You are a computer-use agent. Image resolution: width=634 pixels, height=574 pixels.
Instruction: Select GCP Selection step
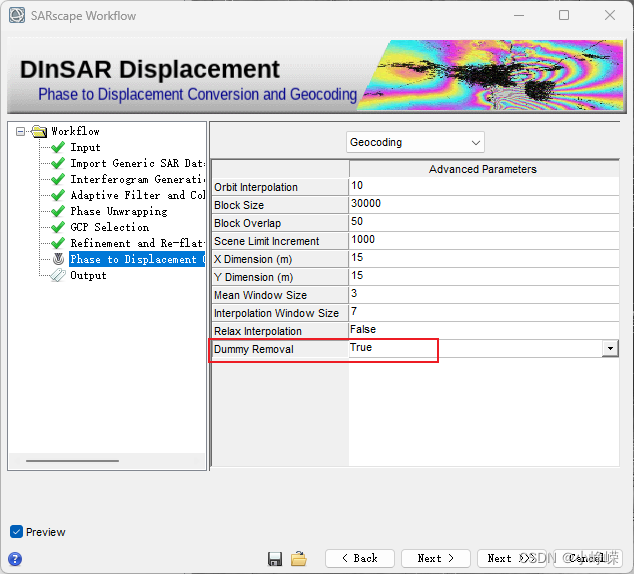click(x=110, y=227)
